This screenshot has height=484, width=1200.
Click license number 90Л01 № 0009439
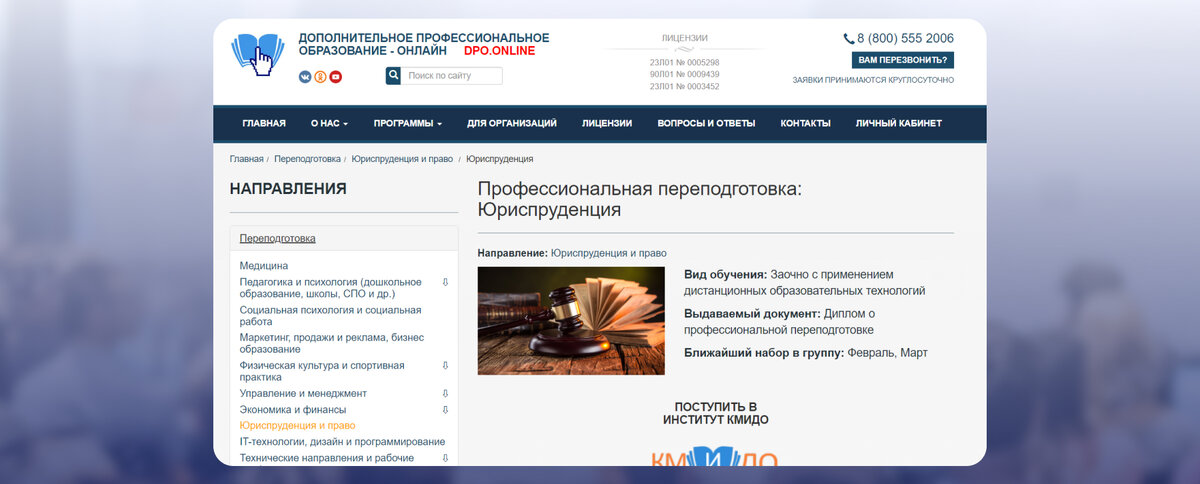[x=684, y=74]
